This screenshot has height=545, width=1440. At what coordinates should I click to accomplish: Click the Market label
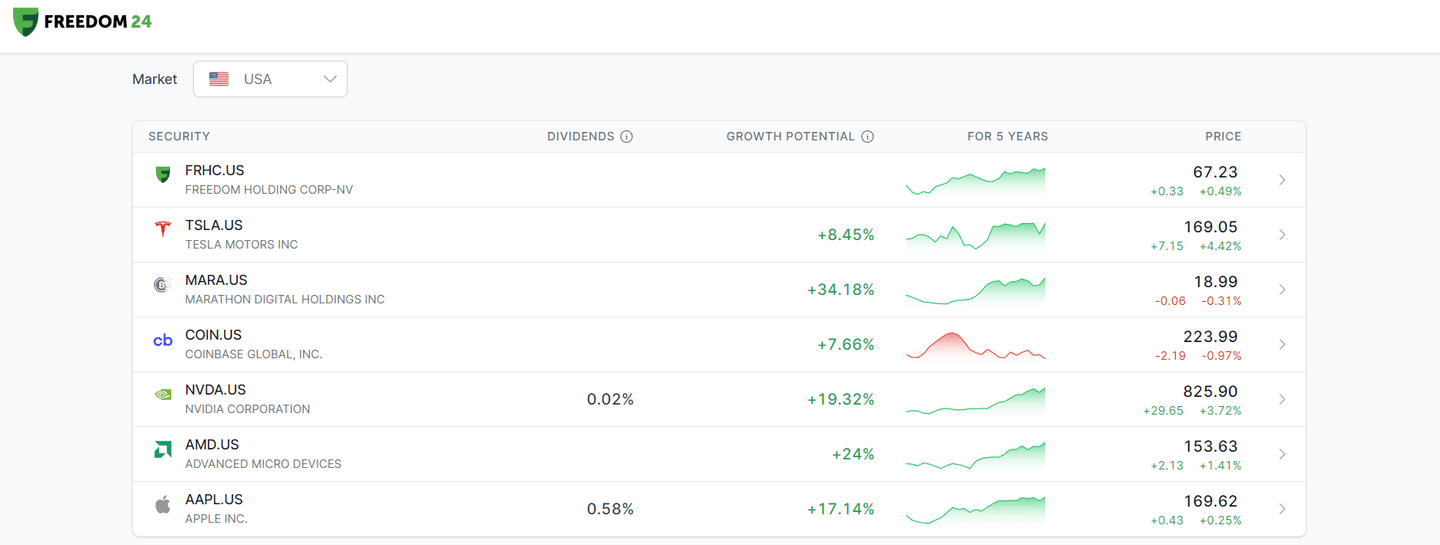[x=154, y=79]
